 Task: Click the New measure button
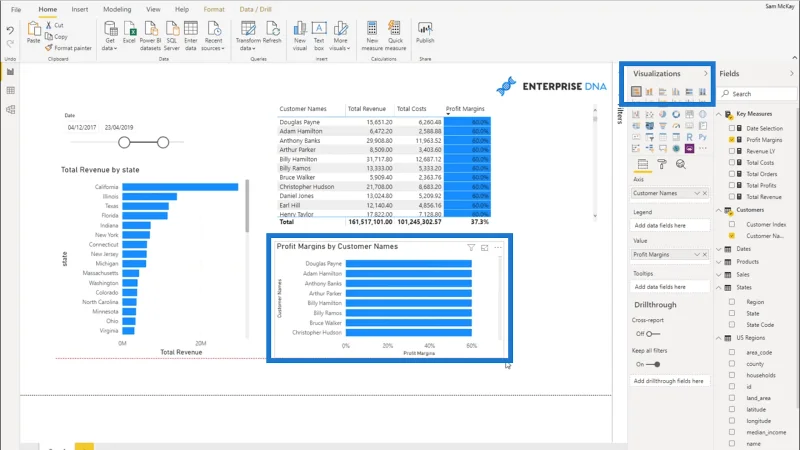click(372, 36)
